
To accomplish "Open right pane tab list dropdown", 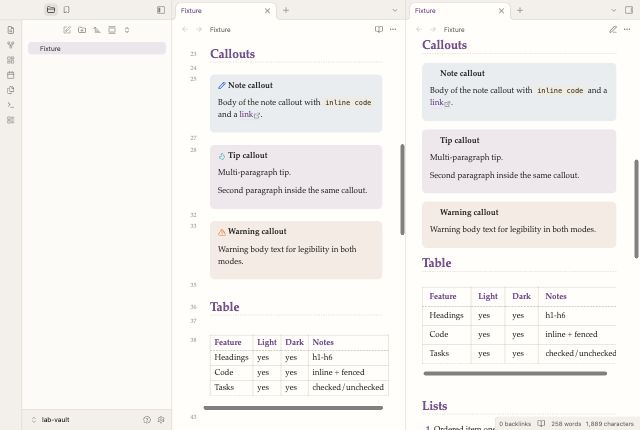I will pyautogui.click(x=613, y=11).
